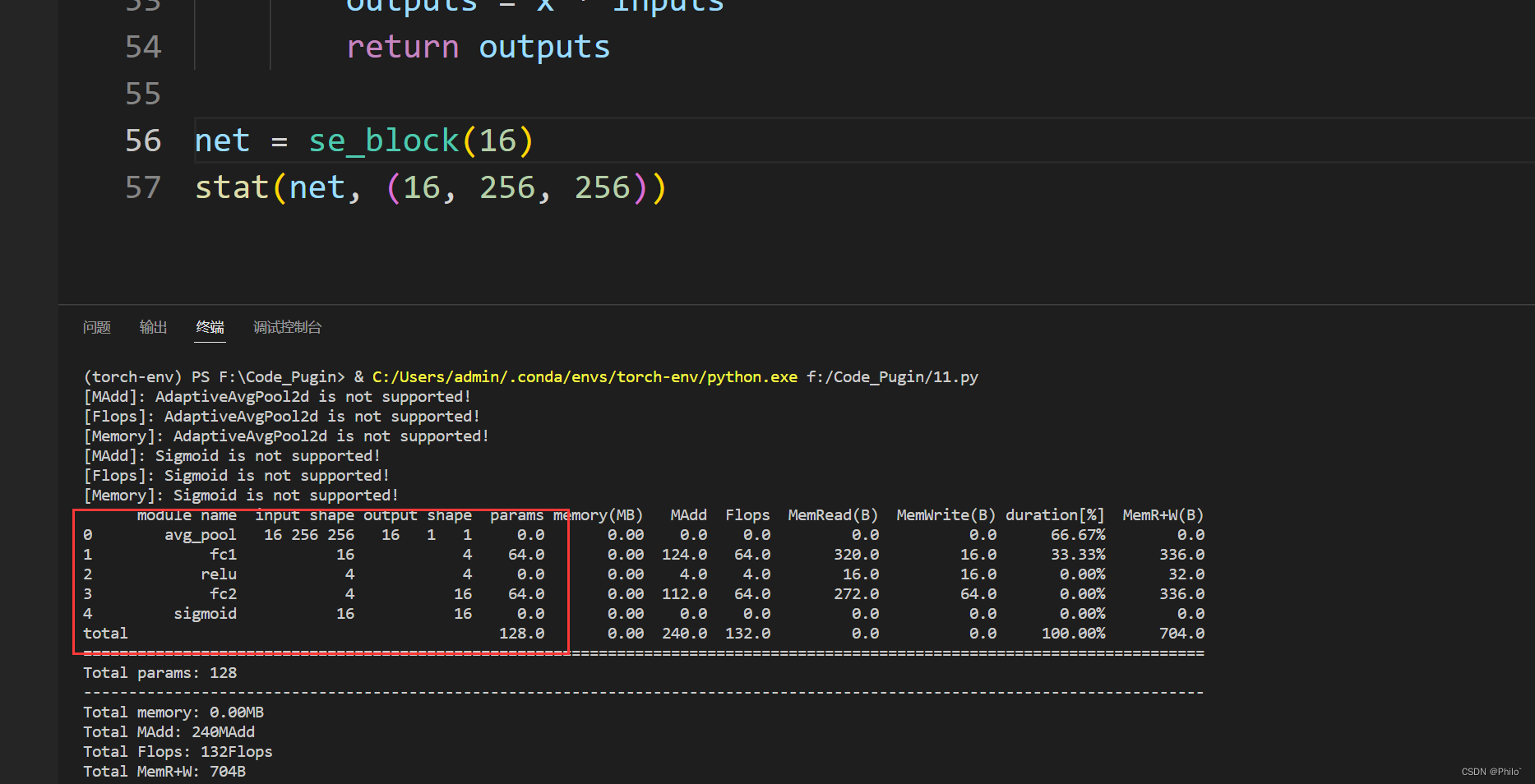The image size is (1535, 784).
Task: Click fc1 MemRead value 320.0
Action: point(857,555)
